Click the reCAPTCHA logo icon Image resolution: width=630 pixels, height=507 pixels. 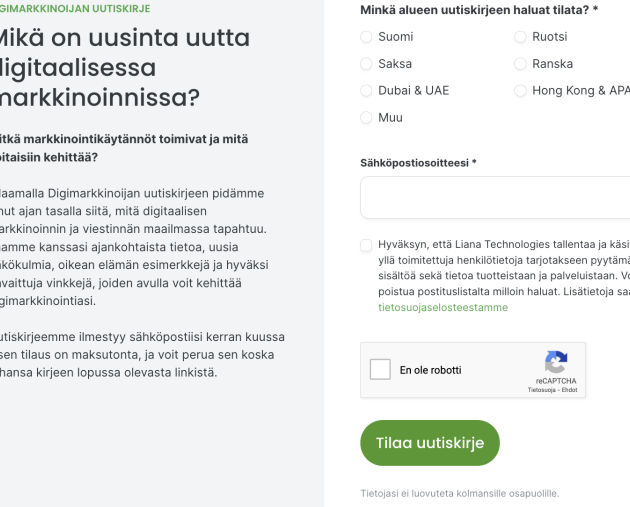[556, 362]
